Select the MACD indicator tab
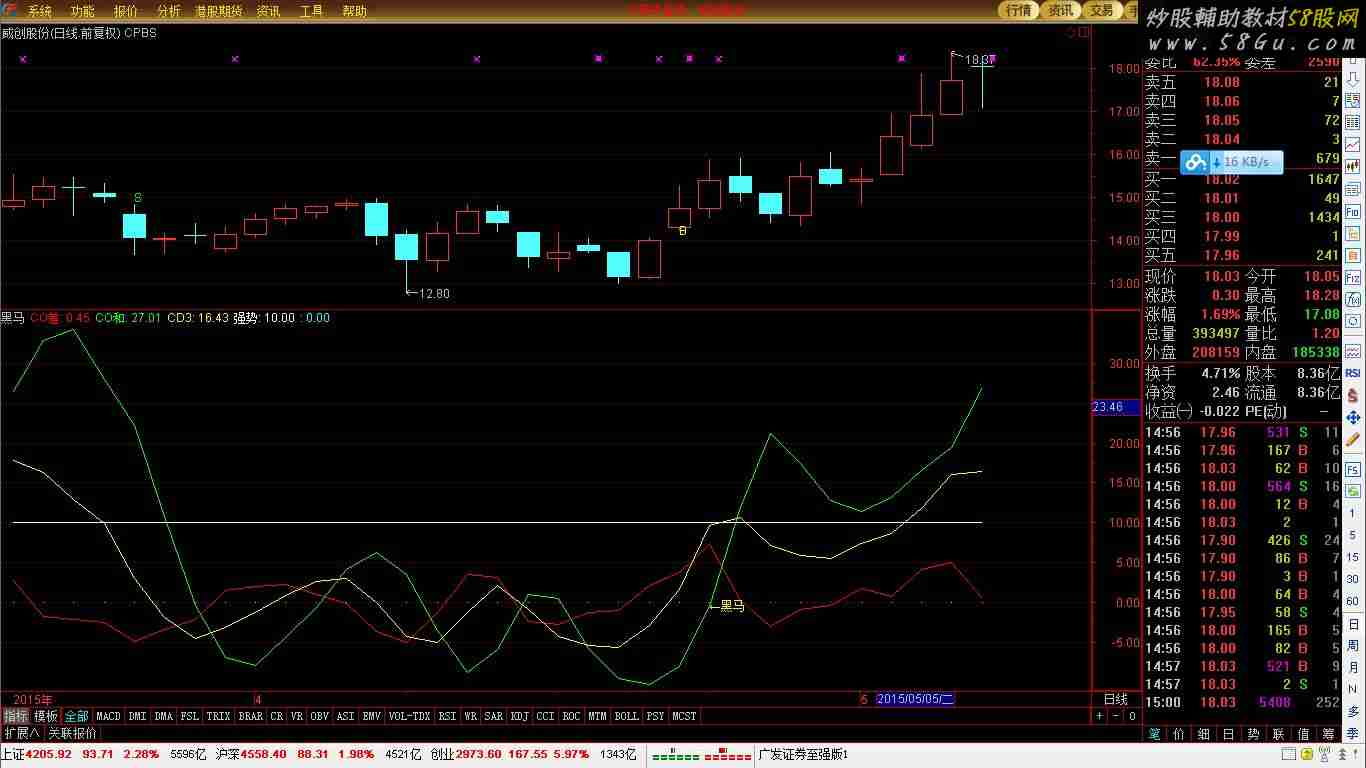 pos(108,716)
